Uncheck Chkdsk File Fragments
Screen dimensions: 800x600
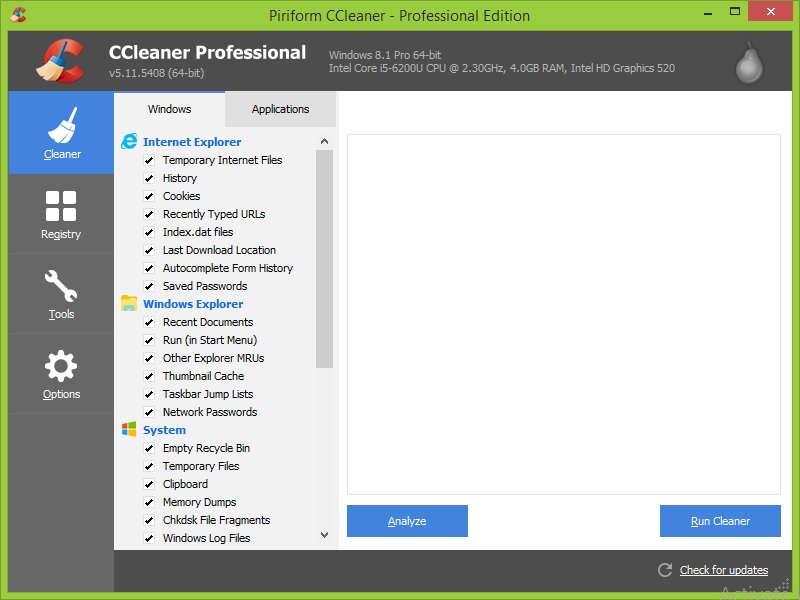(x=149, y=520)
